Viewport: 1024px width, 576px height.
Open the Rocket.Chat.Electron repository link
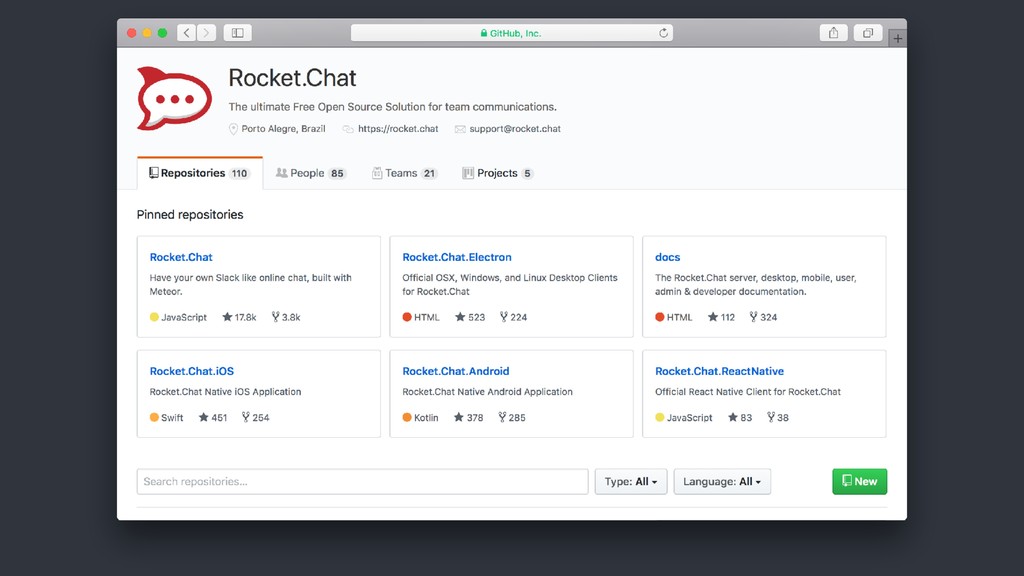[x=457, y=257]
